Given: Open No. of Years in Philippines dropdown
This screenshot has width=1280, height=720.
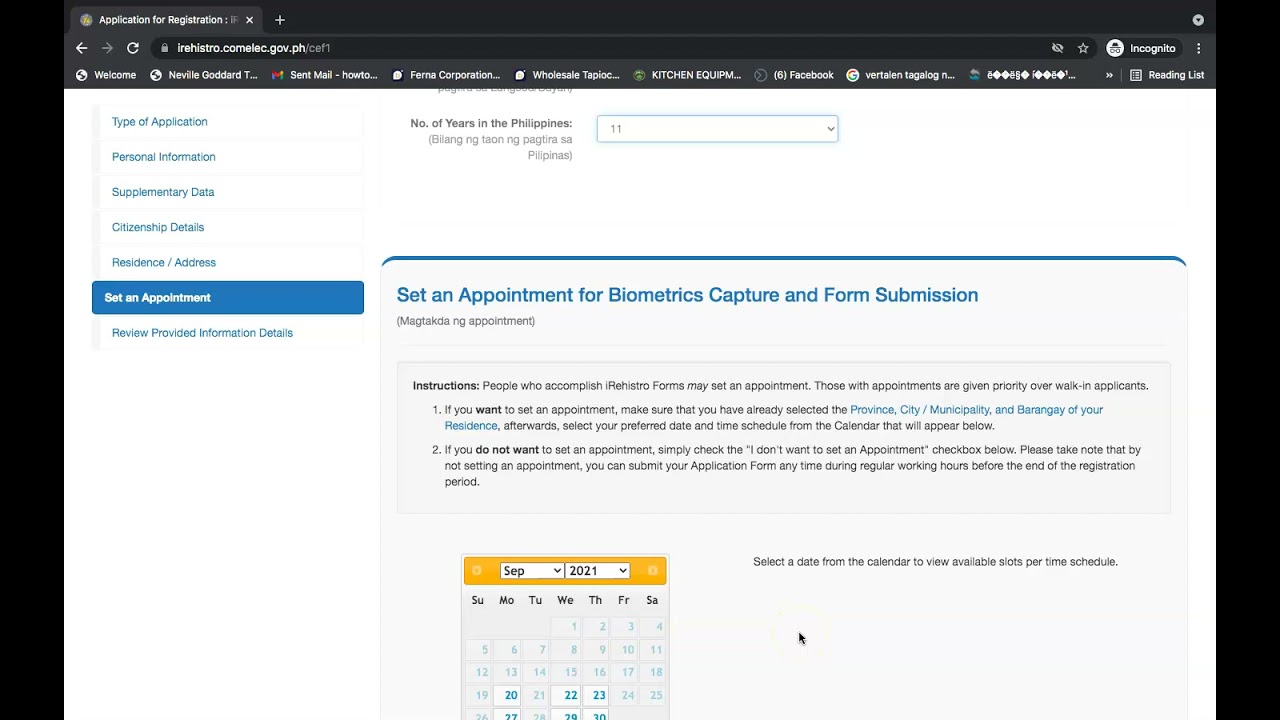Looking at the screenshot, I should click(717, 129).
